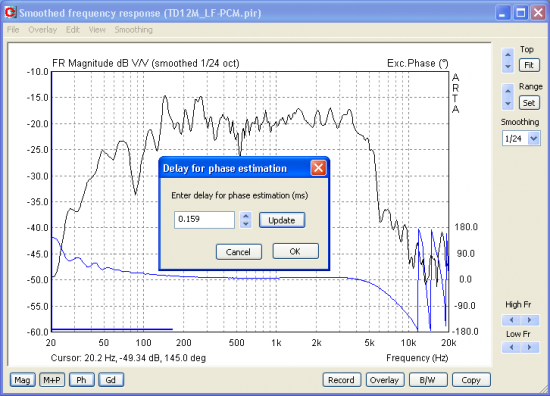This screenshot has height=396, width=550.
Task: Click the Range down arrow
Action: click(508, 103)
